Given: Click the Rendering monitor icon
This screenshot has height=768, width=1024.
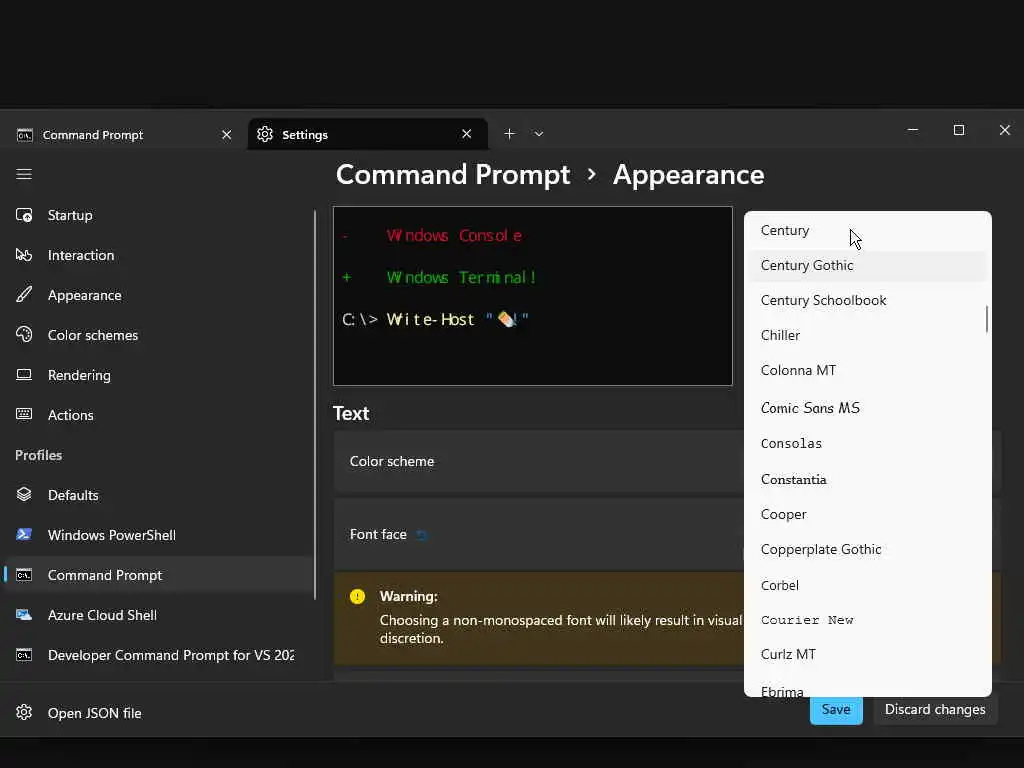Looking at the screenshot, I should pyautogui.click(x=24, y=375).
